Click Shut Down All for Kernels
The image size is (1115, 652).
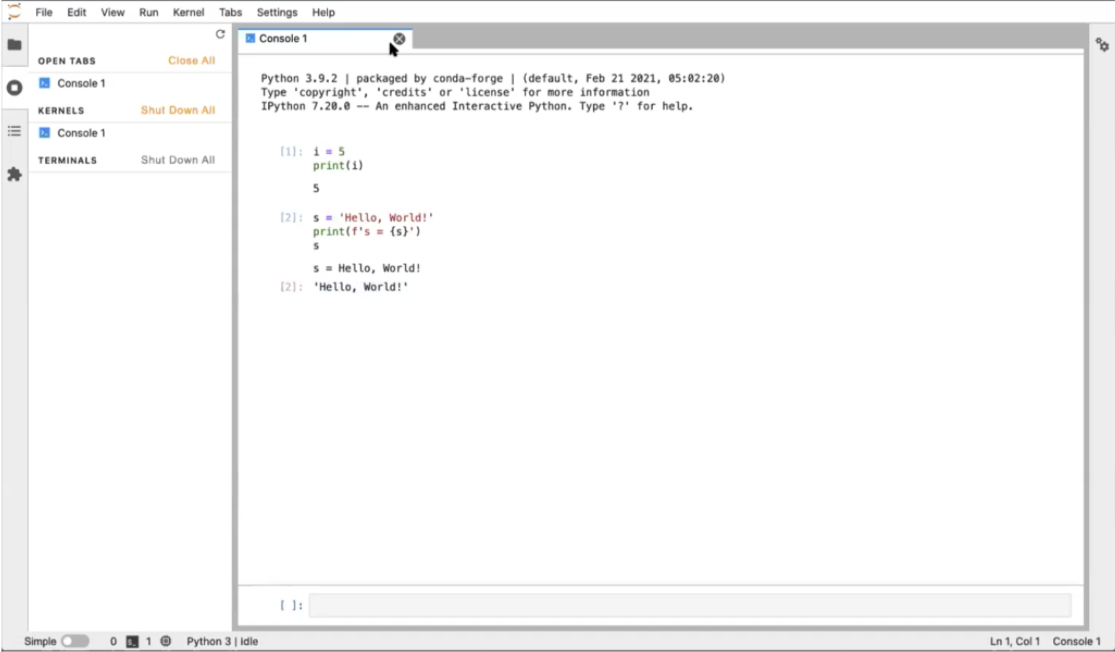pos(177,111)
